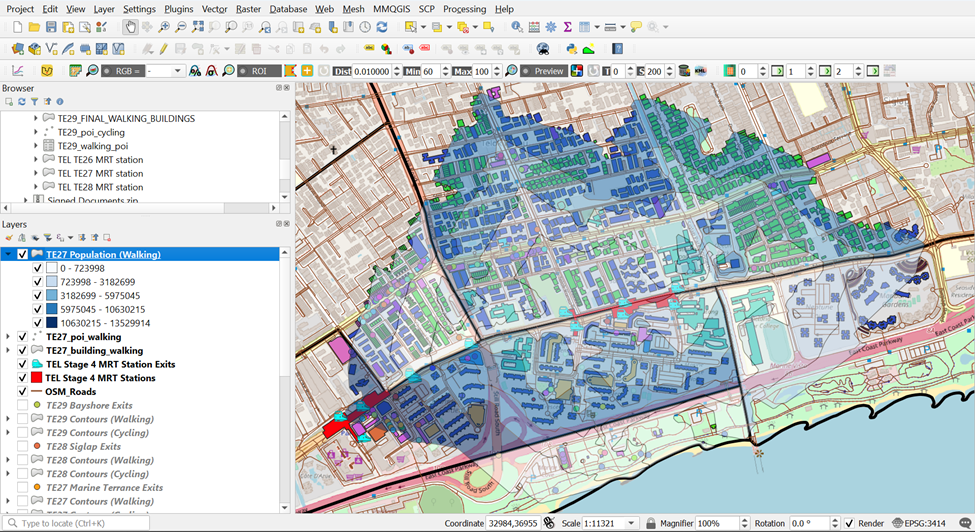
Task: Open the Identify Features tool
Action: click(x=516, y=27)
